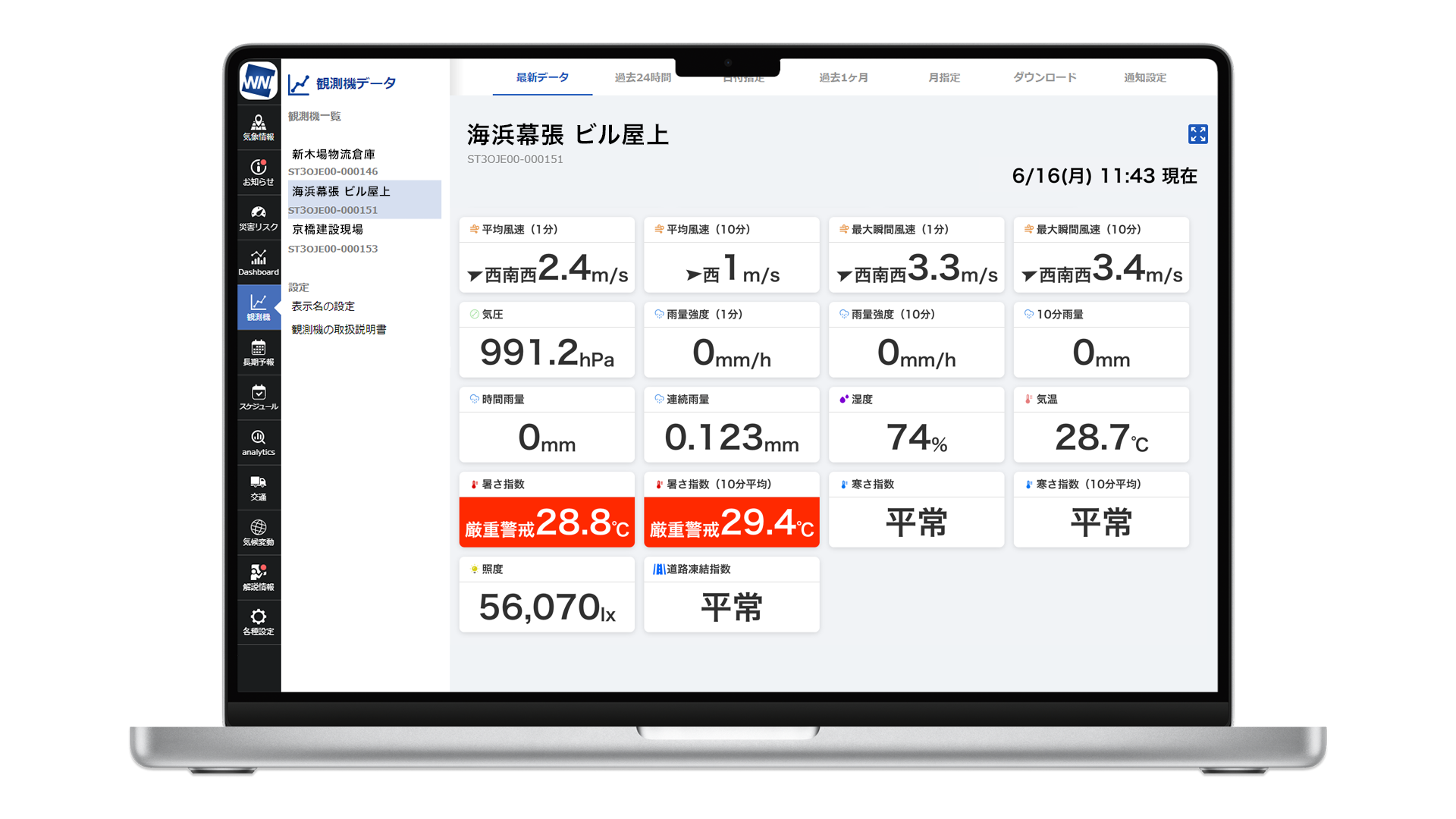Viewport: 1456px width, 819px height.
Task: Click the thermometer icon on 暑さ指数 card header
Action: tap(474, 484)
